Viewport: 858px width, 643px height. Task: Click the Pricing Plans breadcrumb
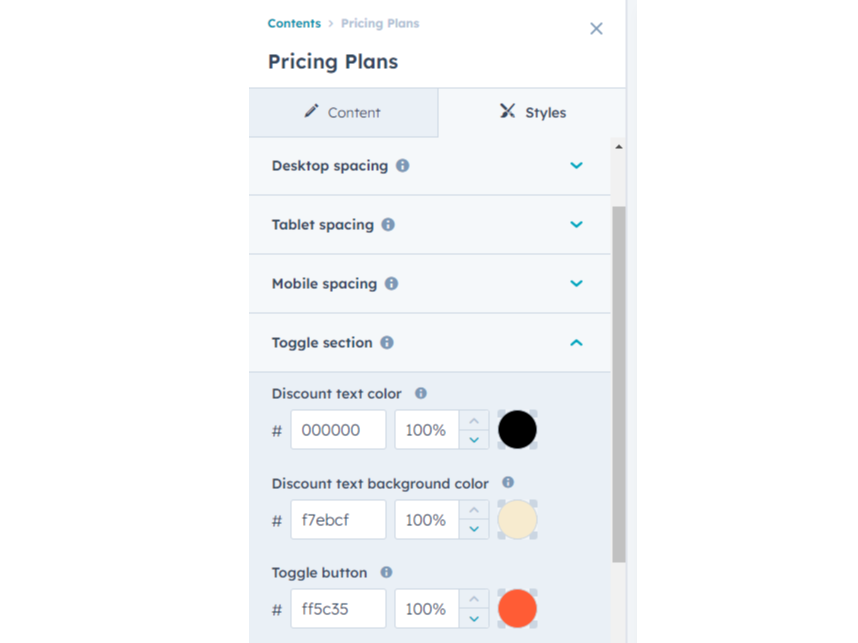380,23
